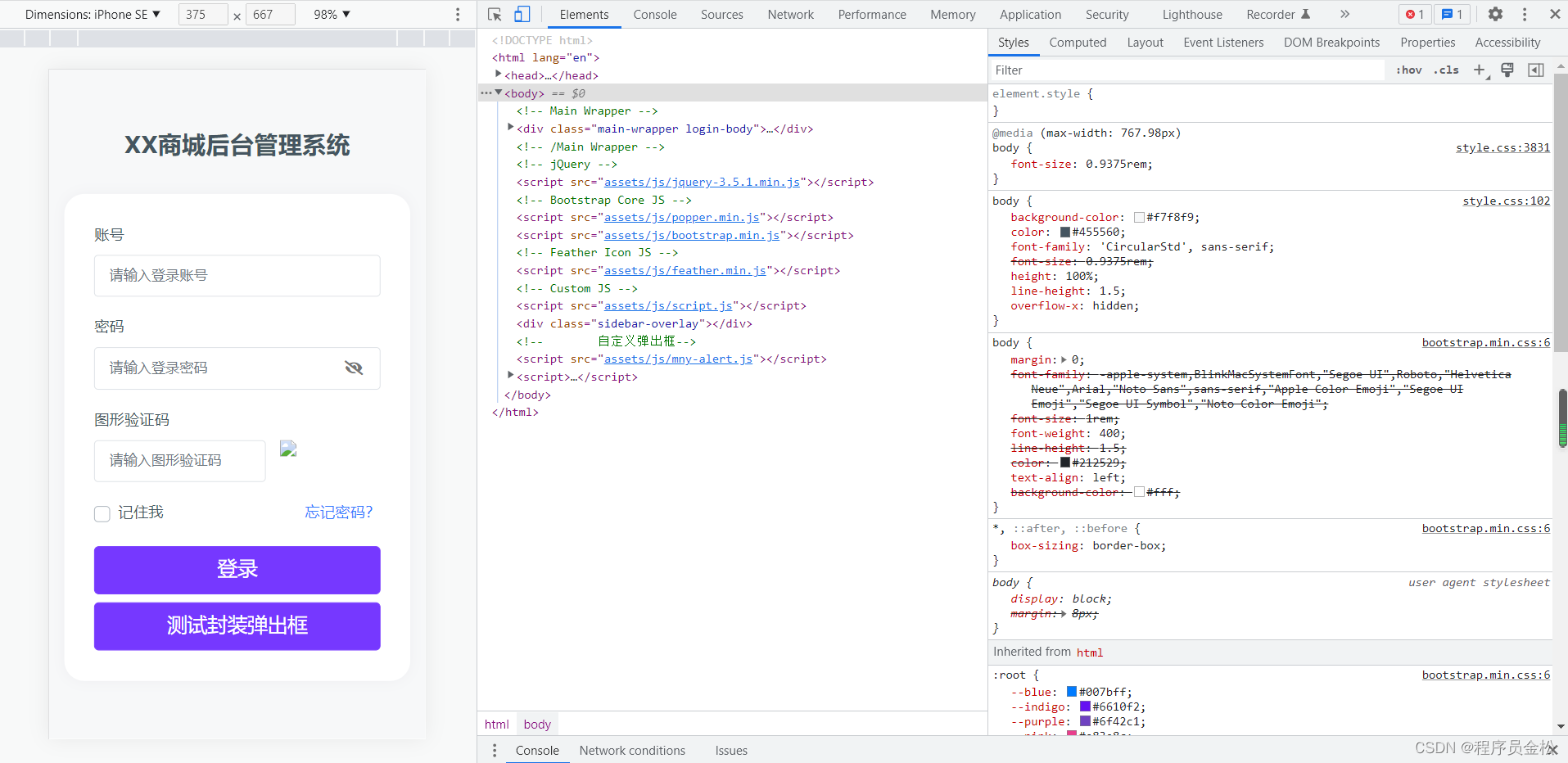Image resolution: width=1568 pixels, height=763 pixels.
Task: Click the blue issues count badge
Action: tap(1452, 14)
